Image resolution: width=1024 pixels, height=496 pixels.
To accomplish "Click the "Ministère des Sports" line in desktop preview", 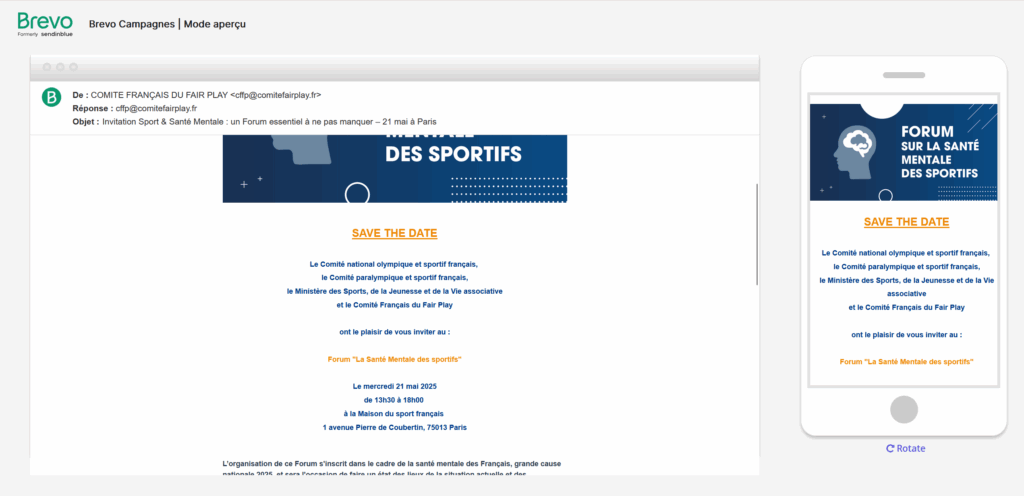I will click(x=394, y=291).
